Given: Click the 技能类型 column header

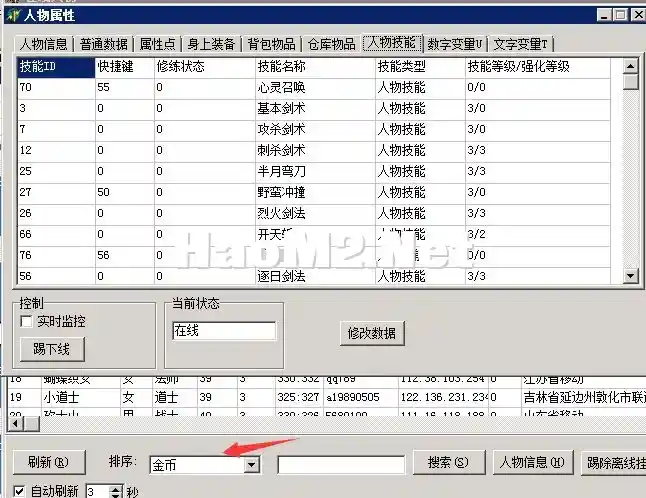Looking at the screenshot, I should (x=420, y=67).
